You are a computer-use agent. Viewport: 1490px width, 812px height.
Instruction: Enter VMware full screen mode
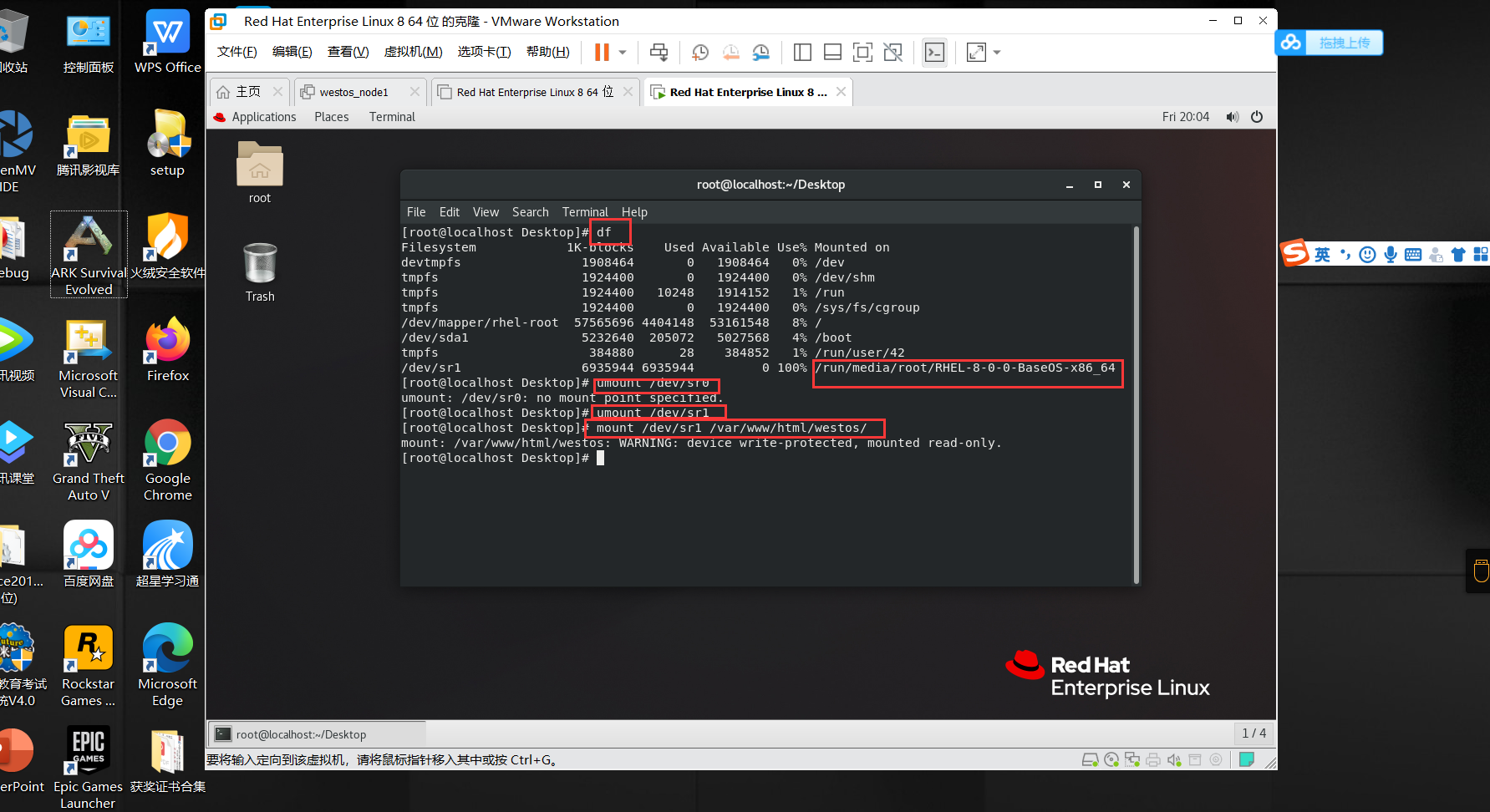pyautogui.click(x=862, y=53)
